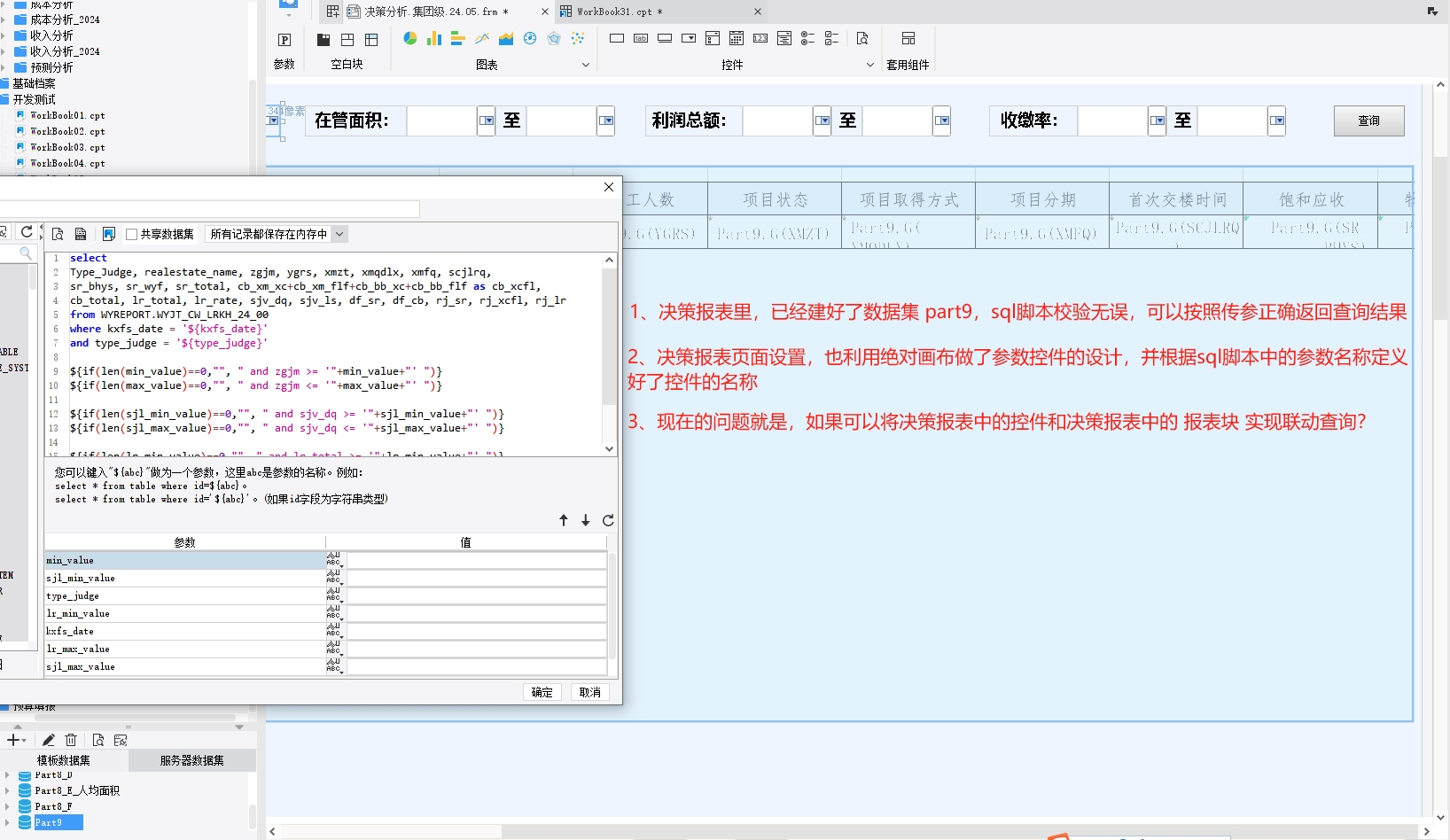
Task: Open the value type selector for type_judge
Action: (x=334, y=595)
